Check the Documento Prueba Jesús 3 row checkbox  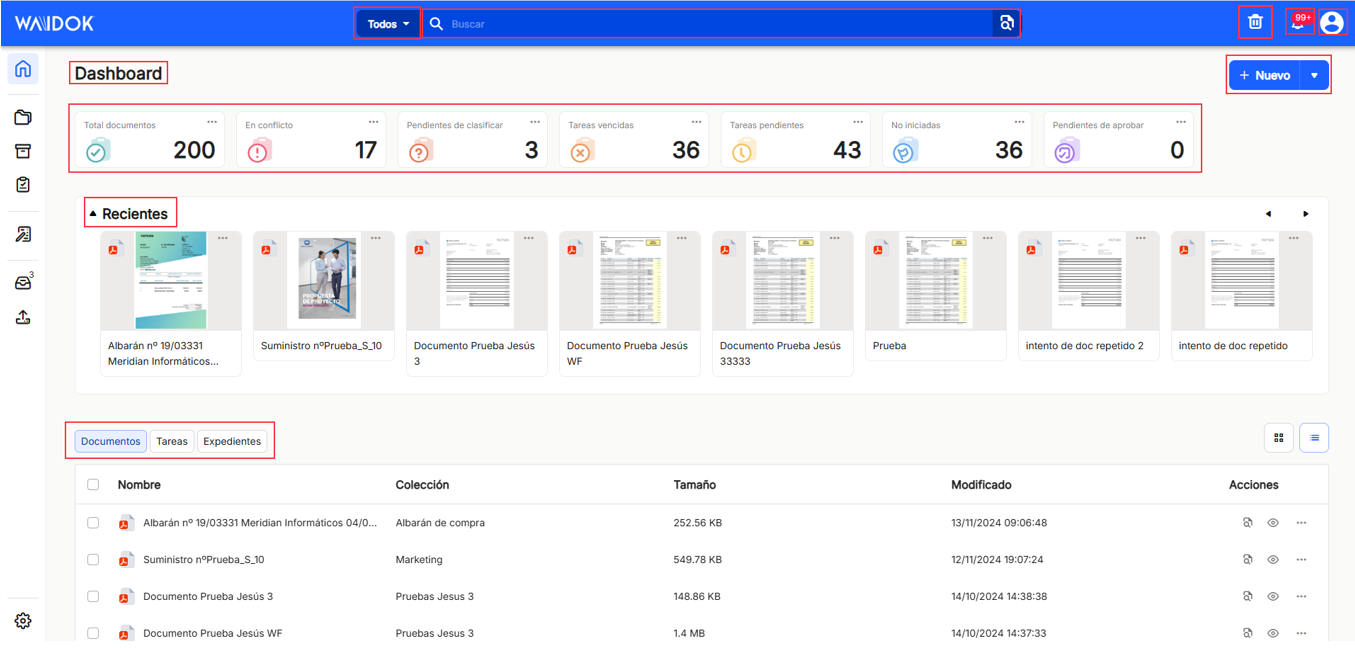(x=93, y=596)
